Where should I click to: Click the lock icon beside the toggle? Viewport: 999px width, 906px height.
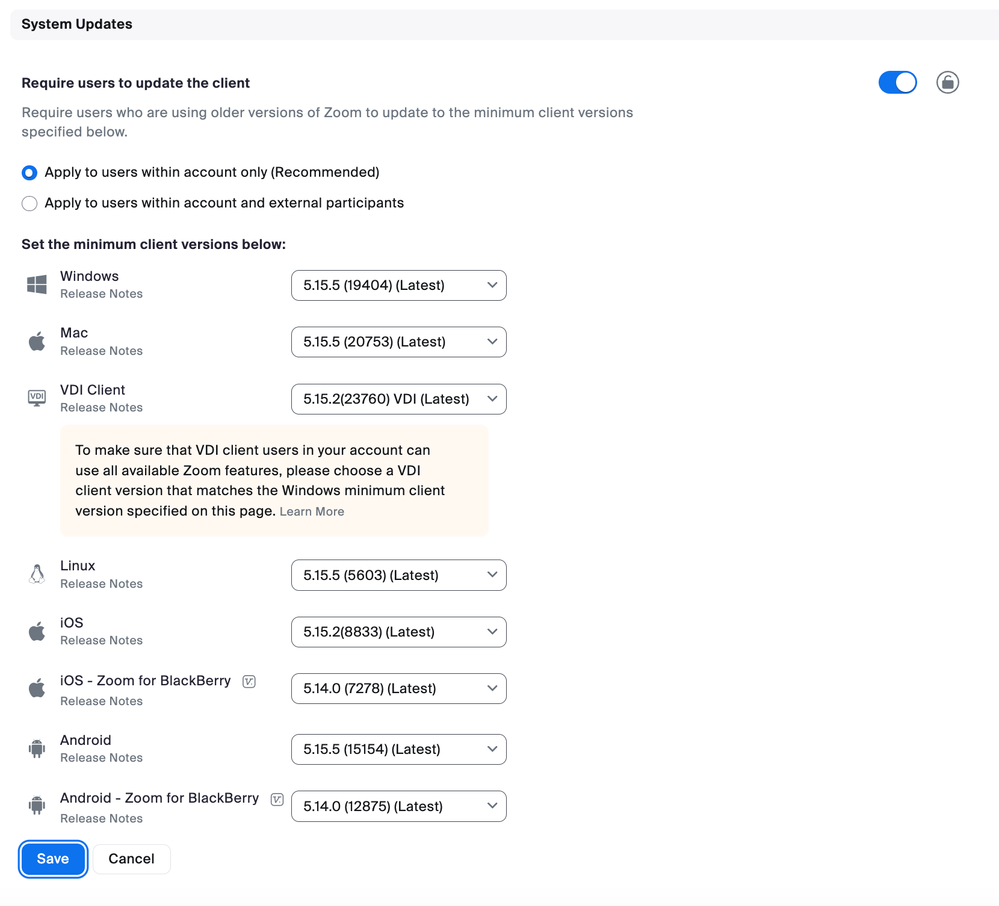tap(947, 82)
